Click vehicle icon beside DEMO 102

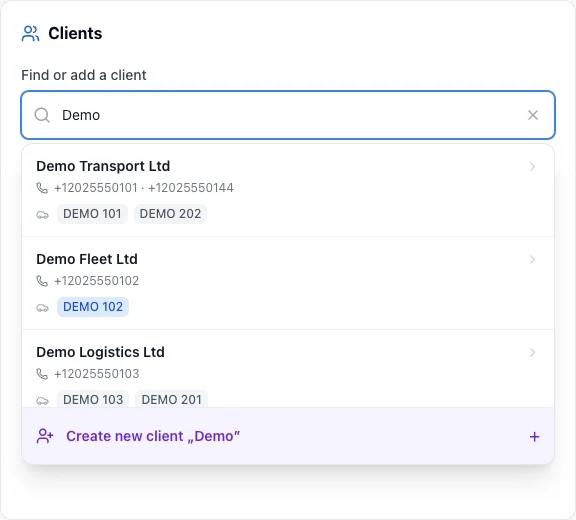[42, 307]
